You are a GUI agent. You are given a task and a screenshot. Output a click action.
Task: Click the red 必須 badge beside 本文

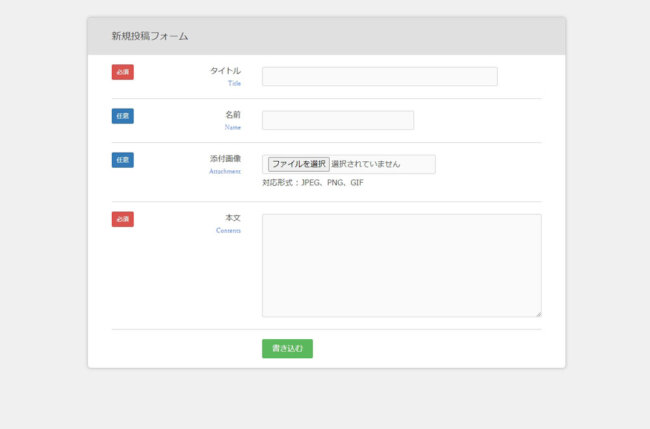122,219
